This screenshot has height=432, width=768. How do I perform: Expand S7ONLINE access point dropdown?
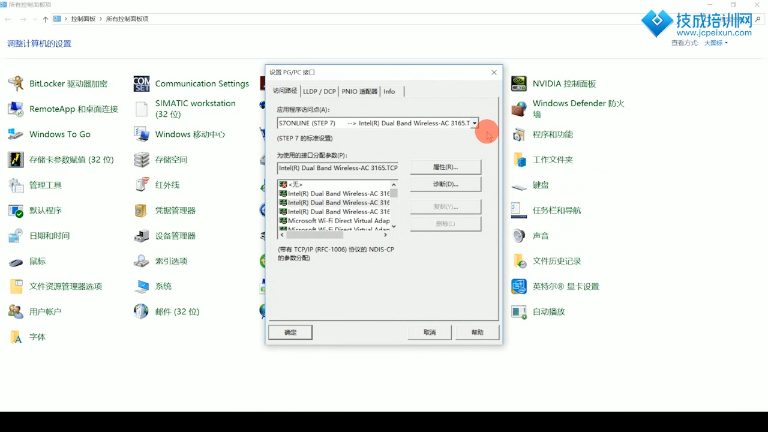point(474,123)
